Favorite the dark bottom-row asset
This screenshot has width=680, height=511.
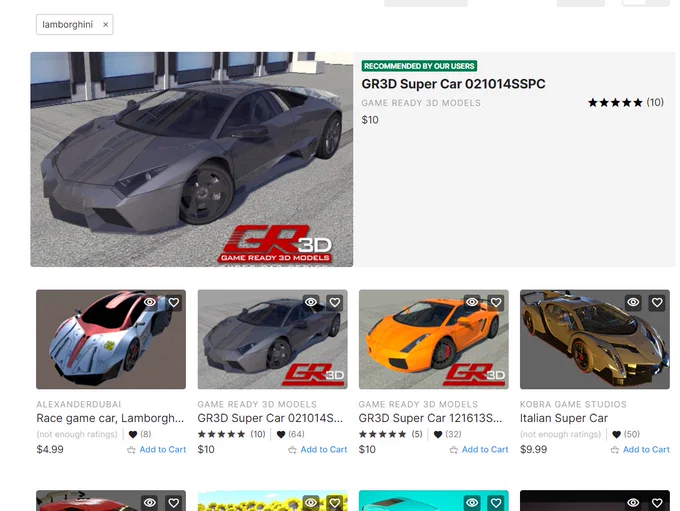(x=657, y=503)
